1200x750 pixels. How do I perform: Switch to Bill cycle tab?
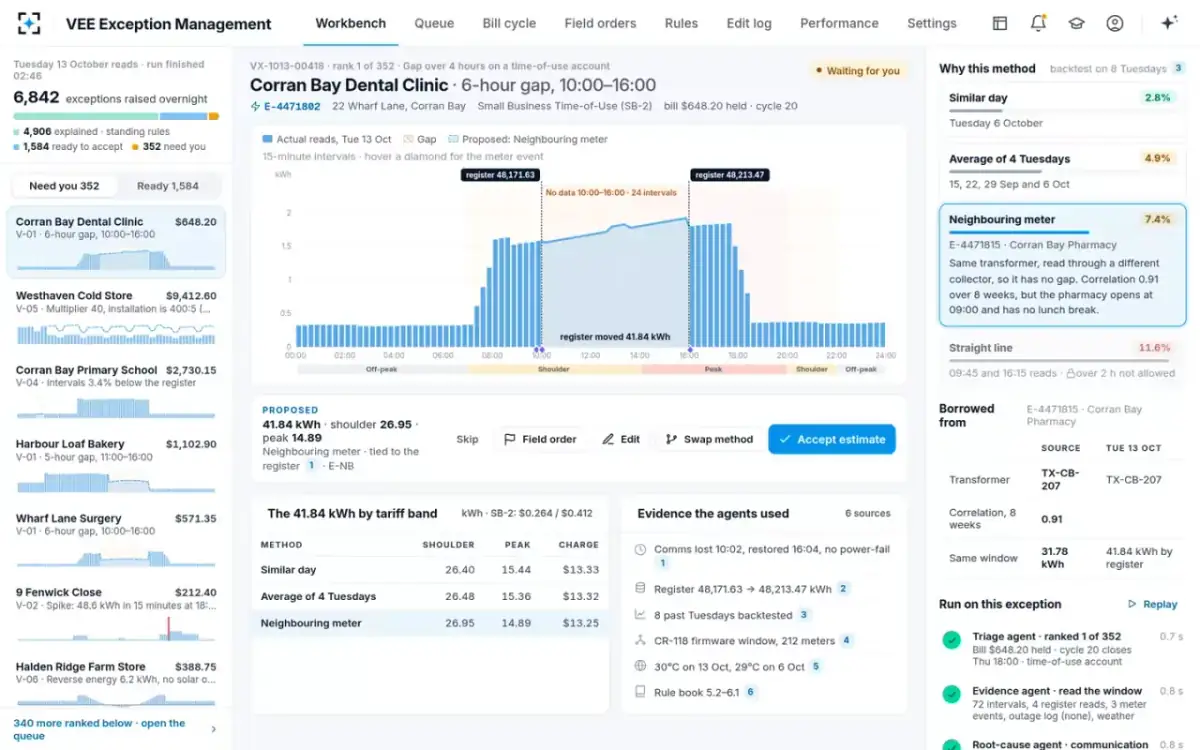509,23
